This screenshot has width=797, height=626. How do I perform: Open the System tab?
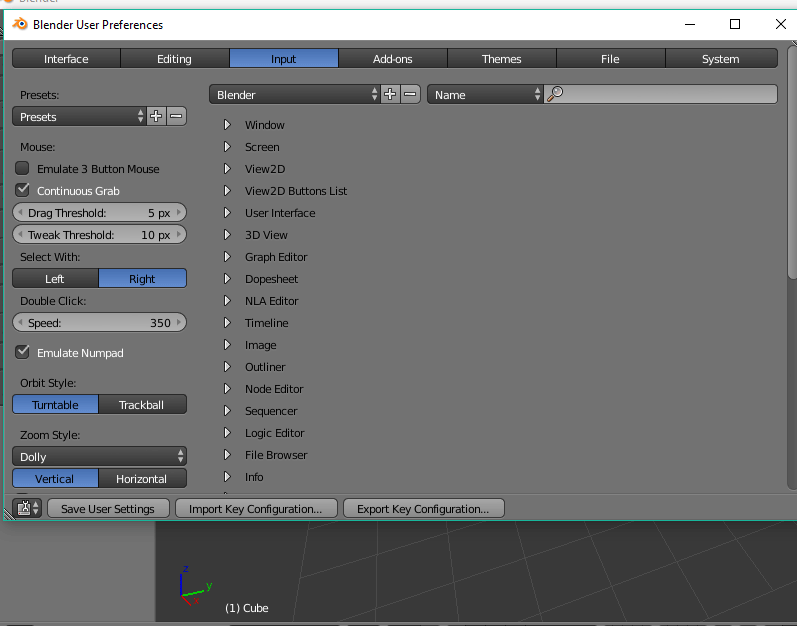tap(721, 58)
